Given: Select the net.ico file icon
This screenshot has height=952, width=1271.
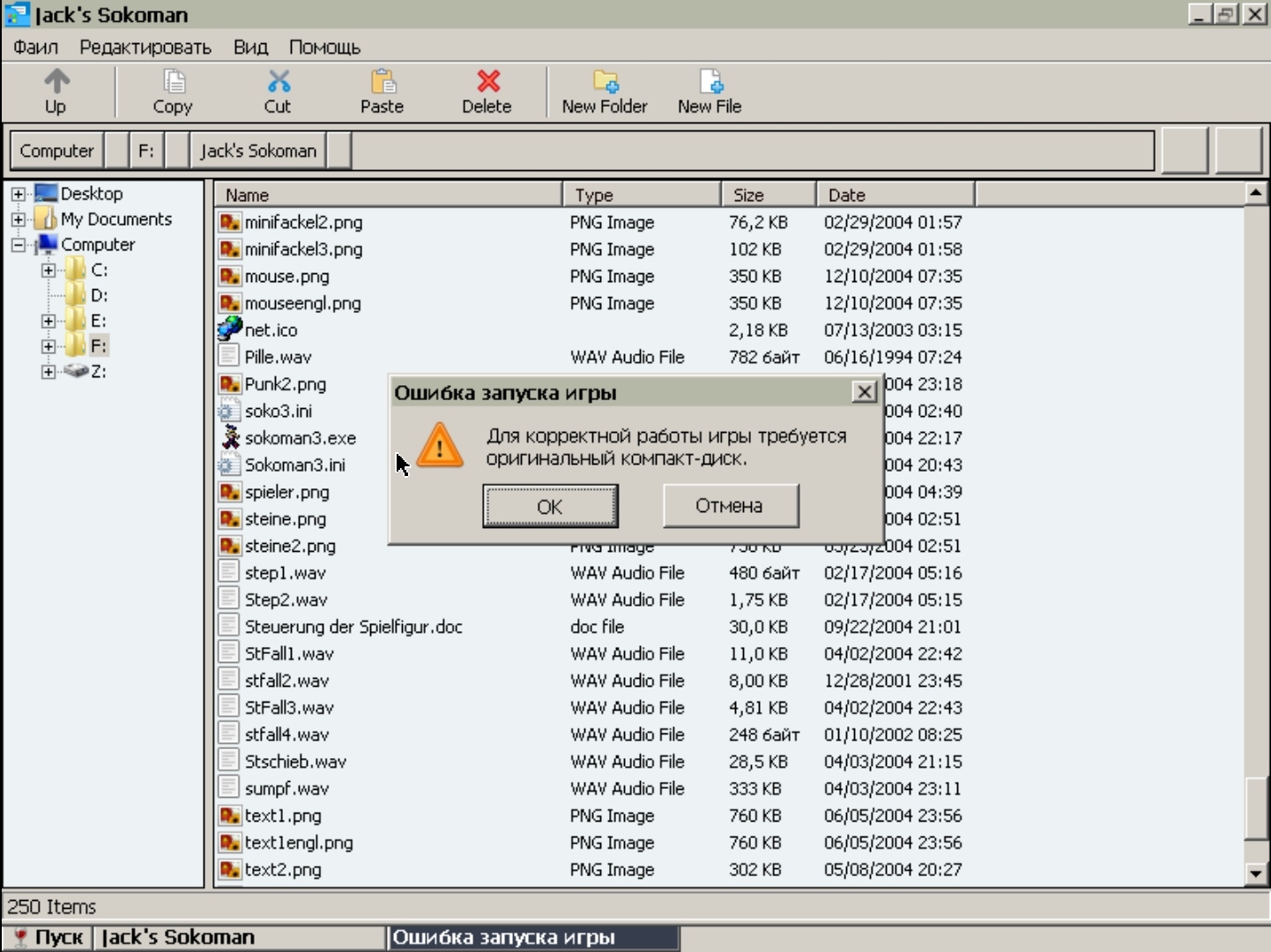Looking at the screenshot, I should [229, 330].
